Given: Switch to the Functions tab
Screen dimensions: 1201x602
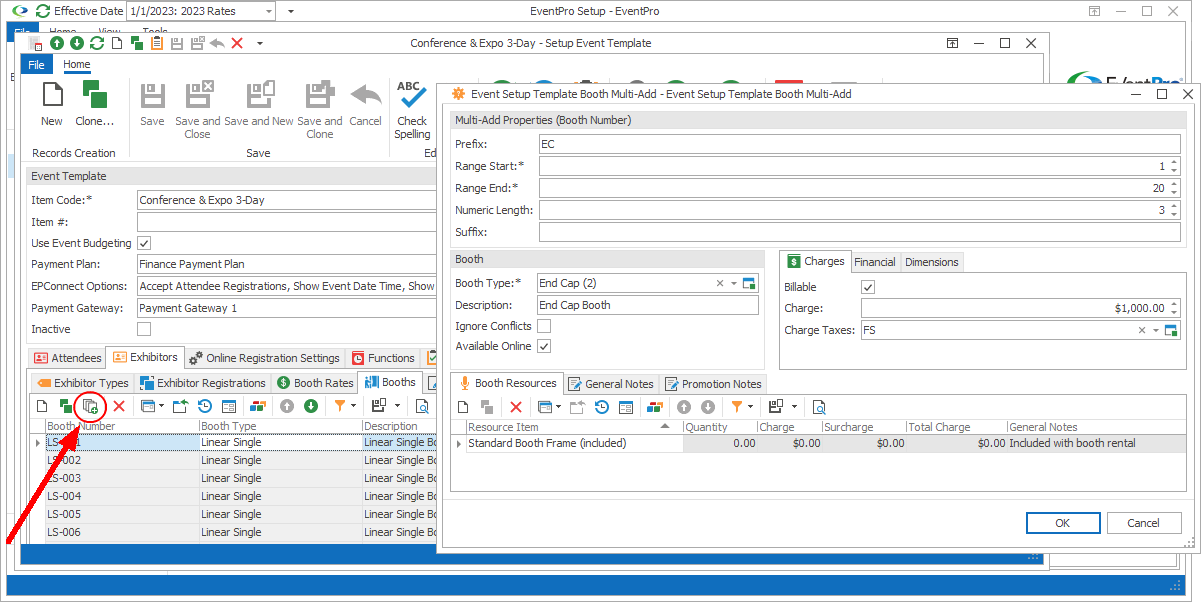Looking at the screenshot, I should [x=383, y=358].
